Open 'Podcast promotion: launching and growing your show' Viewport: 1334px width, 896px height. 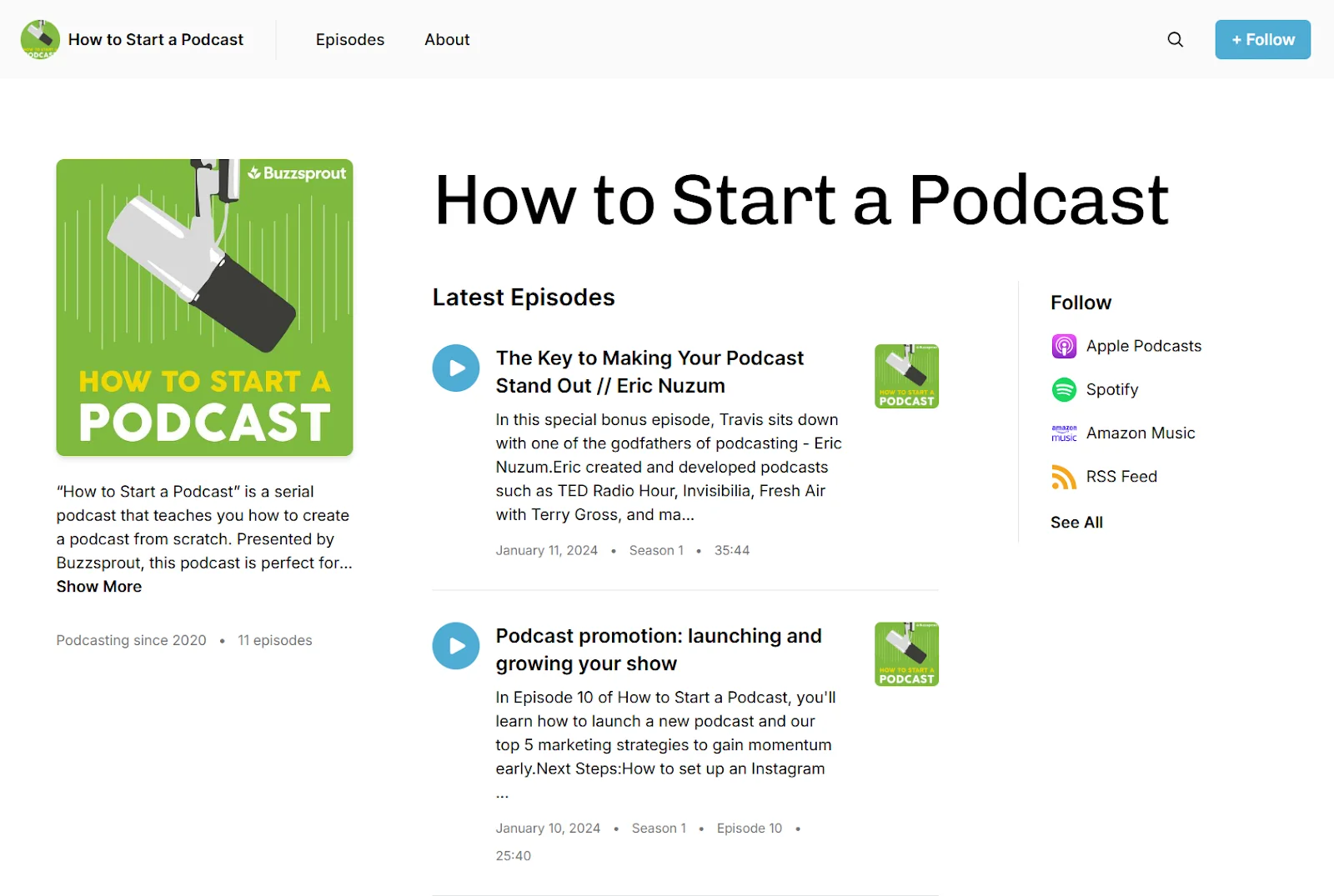(x=658, y=649)
